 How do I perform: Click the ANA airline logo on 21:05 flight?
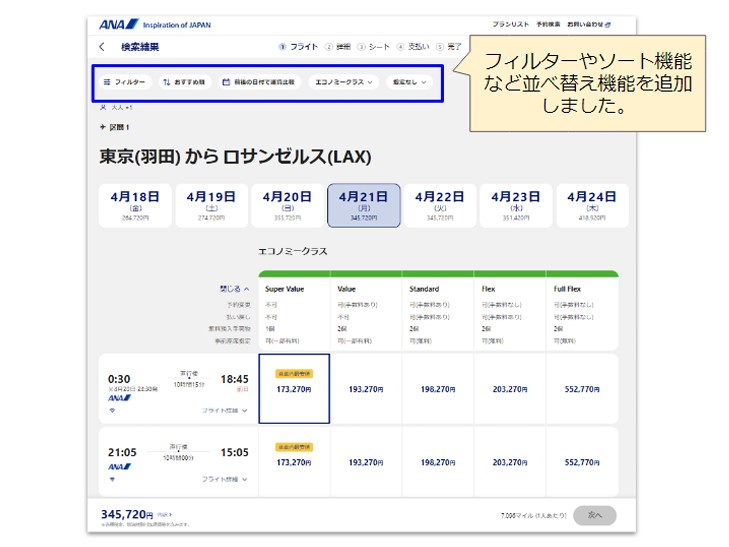119,467
